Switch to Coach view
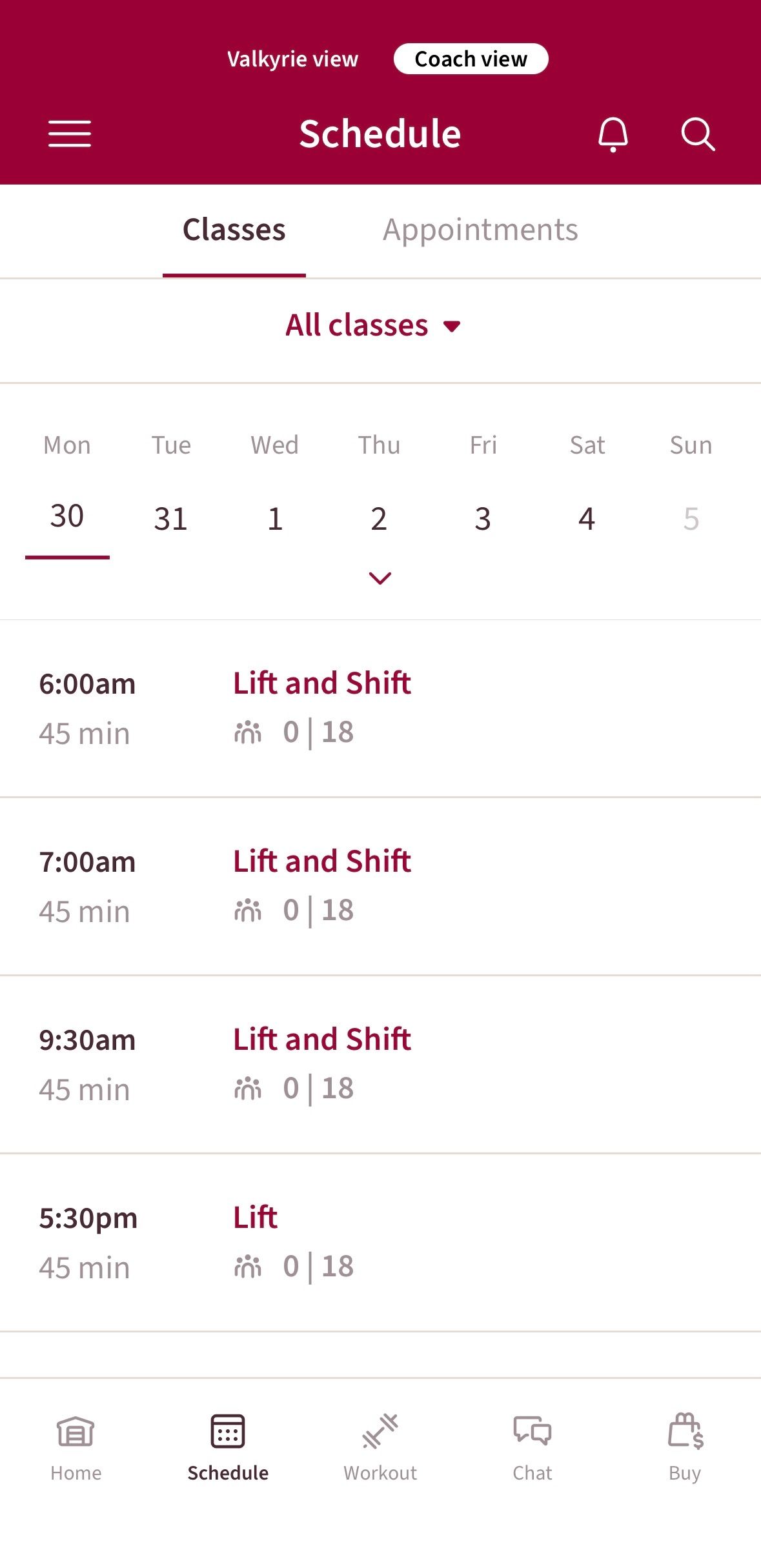 point(471,59)
